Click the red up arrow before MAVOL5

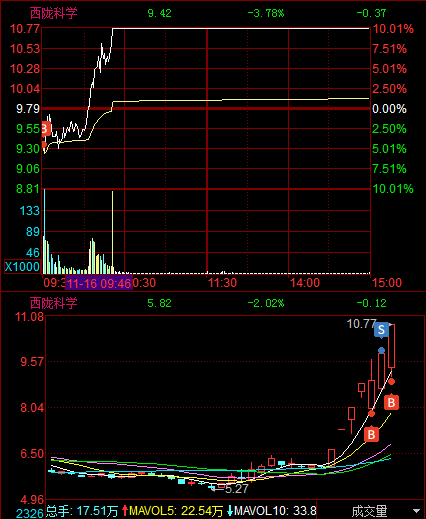(x=125, y=511)
